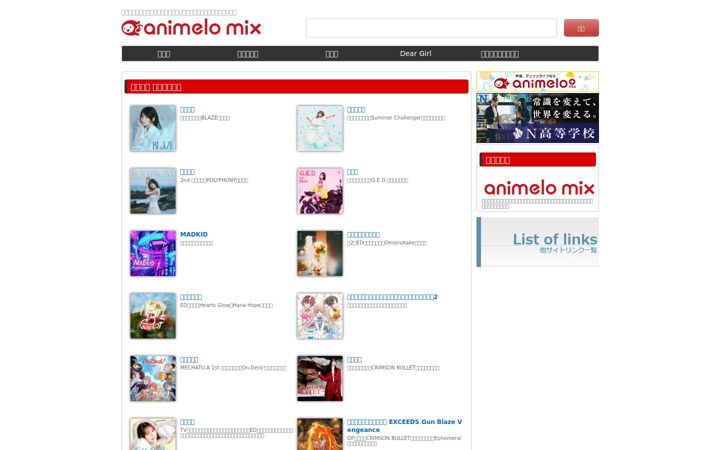The width and height of the screenshot is (720, 450).
Task: Open the Hearts Glow cover thumbnail
Action: (153, 315)
